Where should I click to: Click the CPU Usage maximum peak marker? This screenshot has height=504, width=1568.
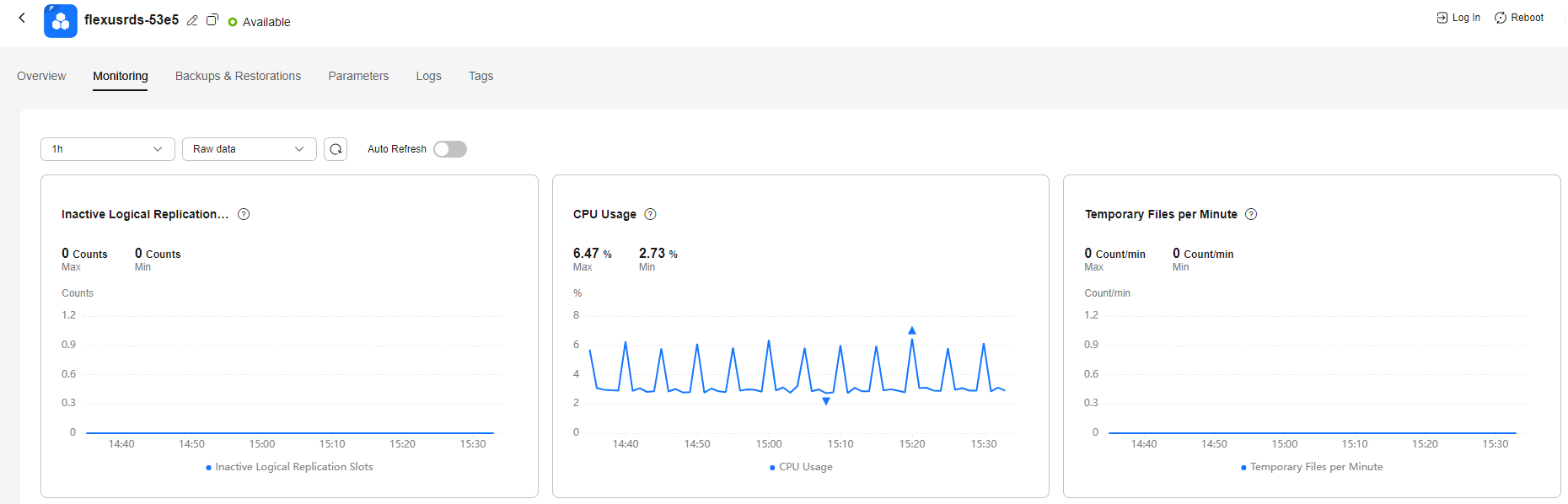[x=911, y=330]
